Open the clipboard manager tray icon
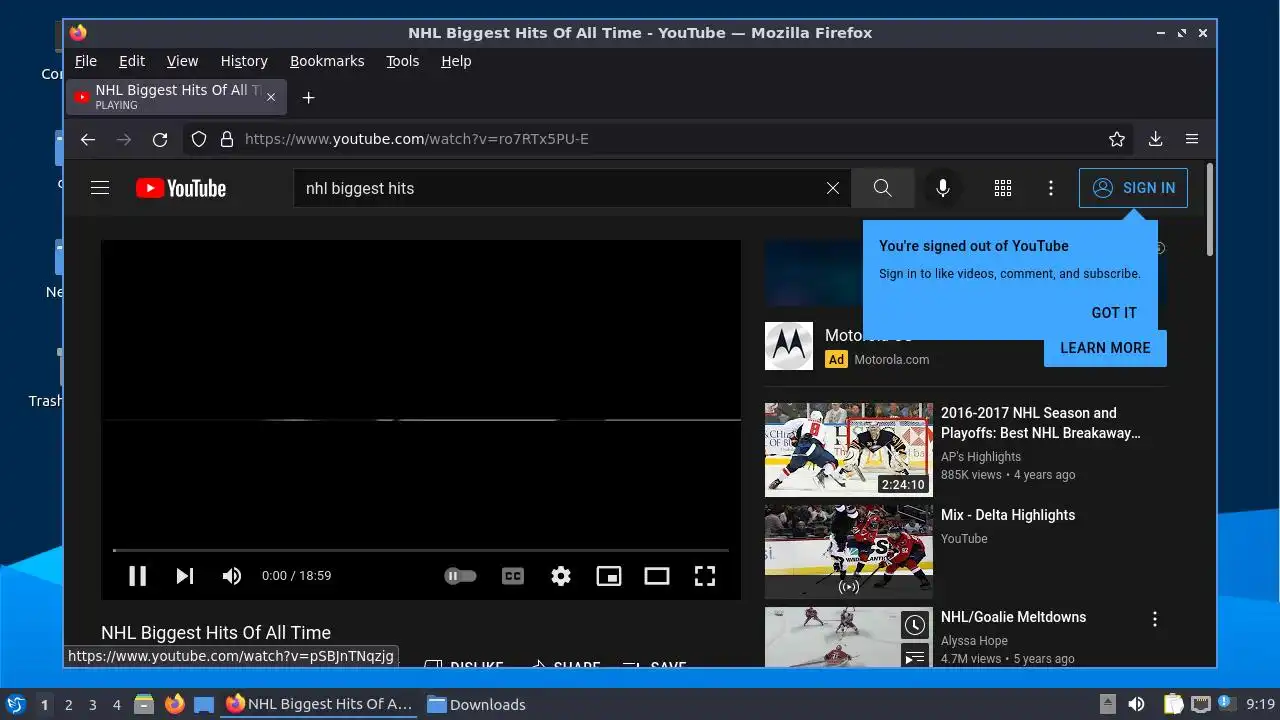The image size is (1280, 720). [x=1172, y=704]
